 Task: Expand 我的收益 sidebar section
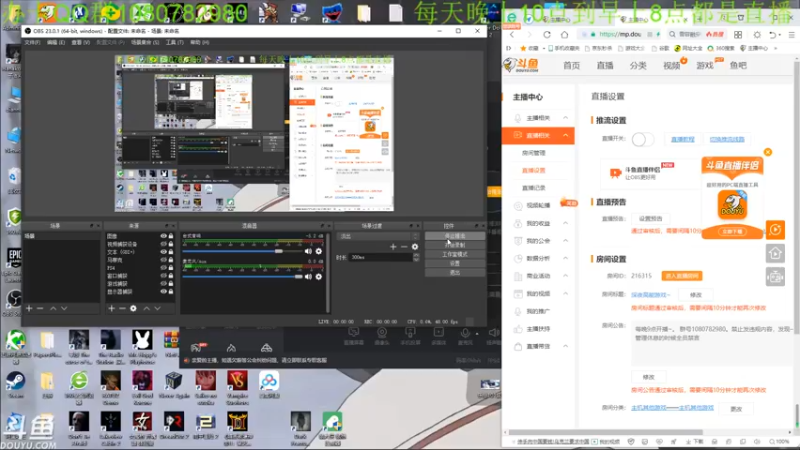pyautogui.click(x=565, y=223)
